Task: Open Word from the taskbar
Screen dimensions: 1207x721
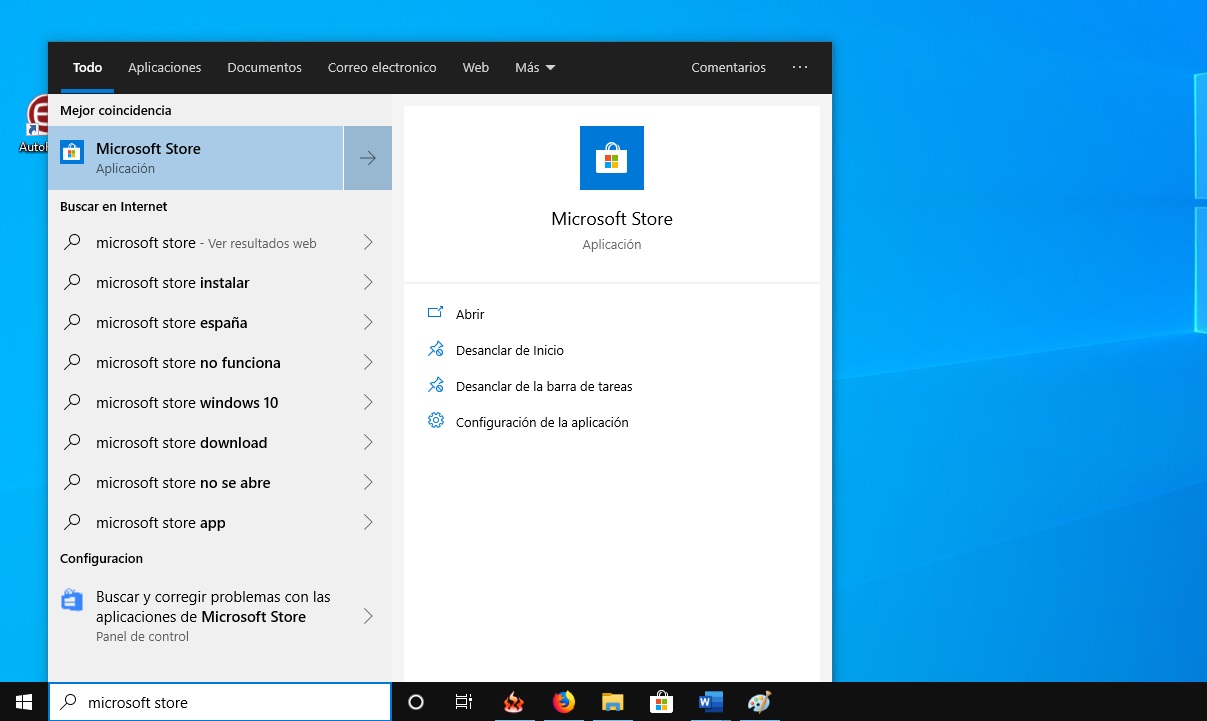Action: point(710,702)
